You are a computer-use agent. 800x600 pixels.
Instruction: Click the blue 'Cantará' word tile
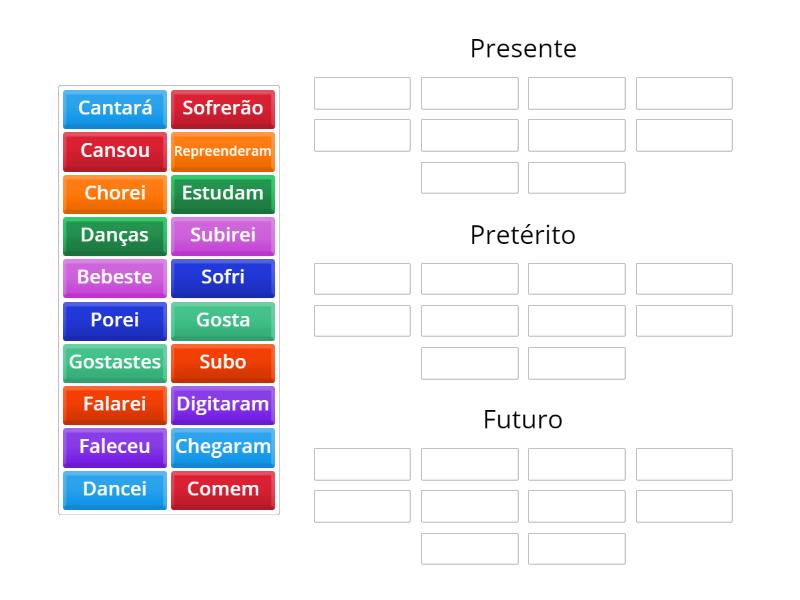[115, 108]
